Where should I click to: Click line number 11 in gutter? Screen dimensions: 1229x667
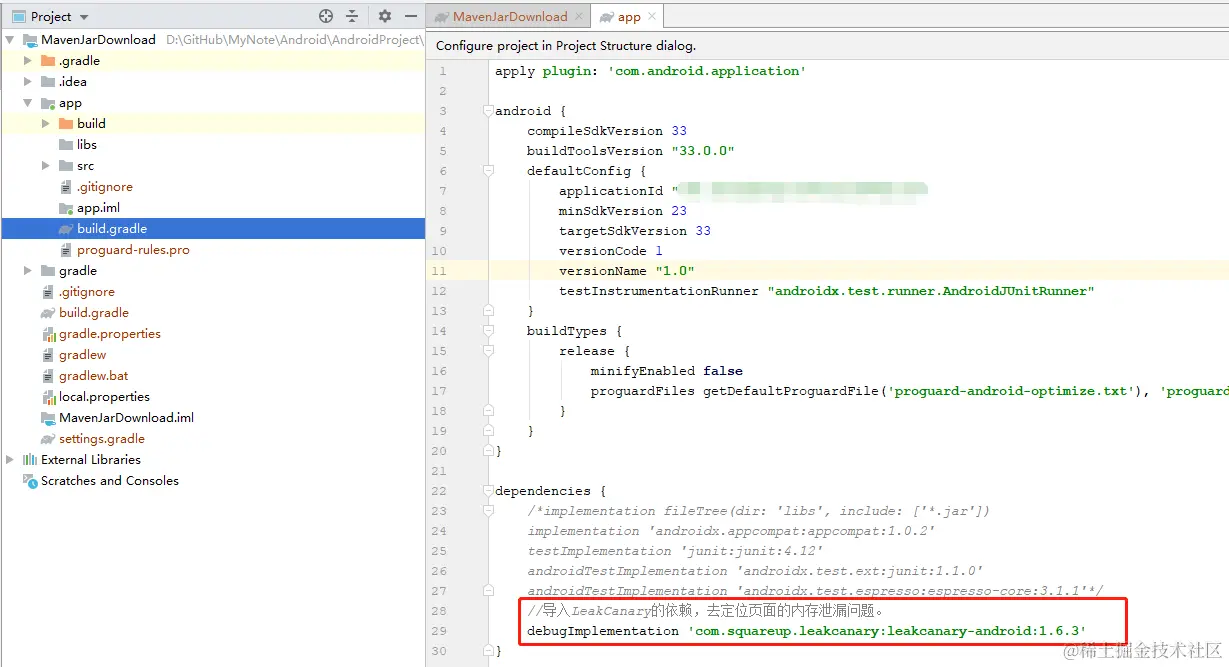(x=440, y=271)
